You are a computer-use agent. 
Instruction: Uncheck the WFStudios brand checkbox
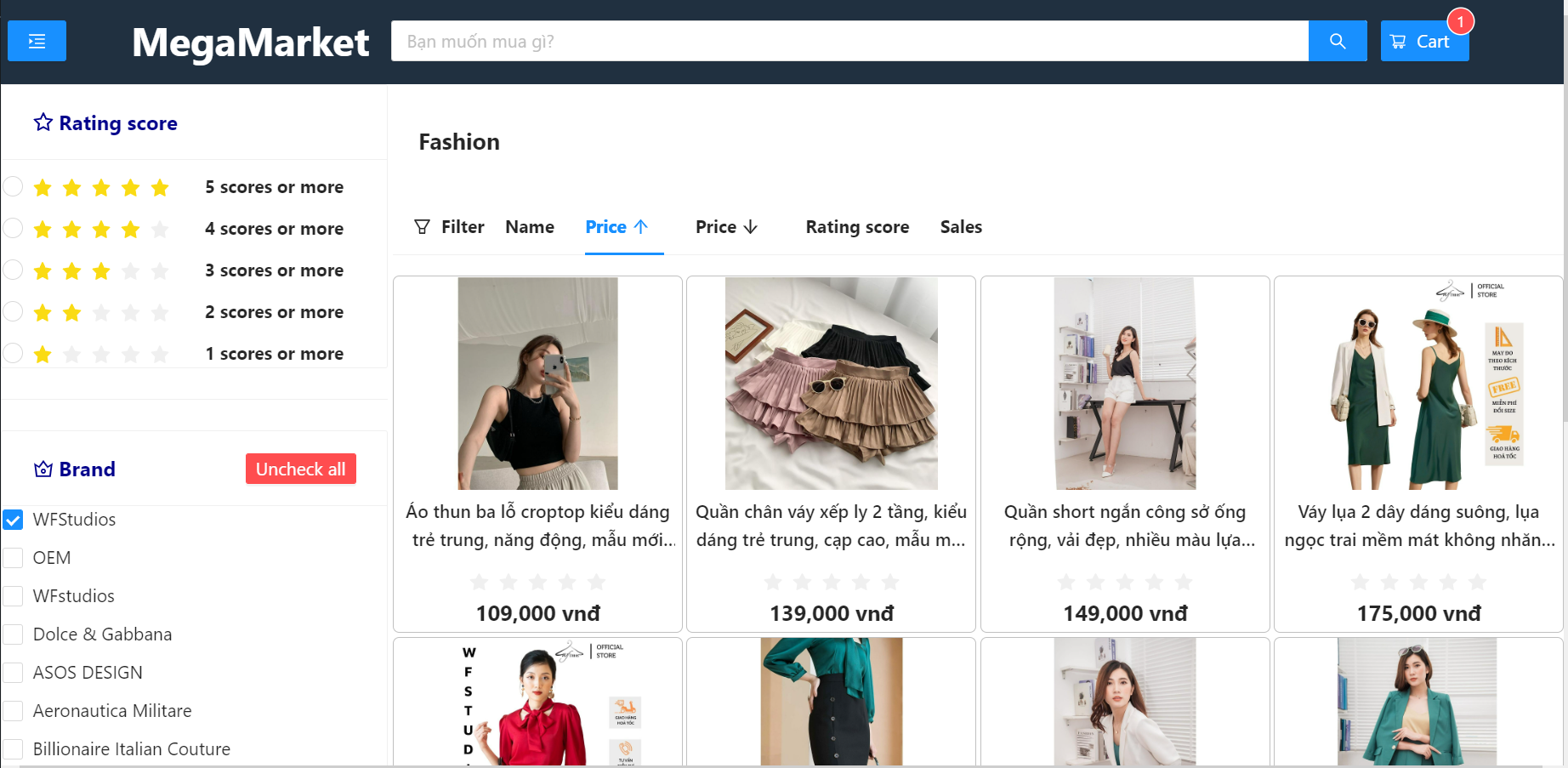[x=13, y=520]
